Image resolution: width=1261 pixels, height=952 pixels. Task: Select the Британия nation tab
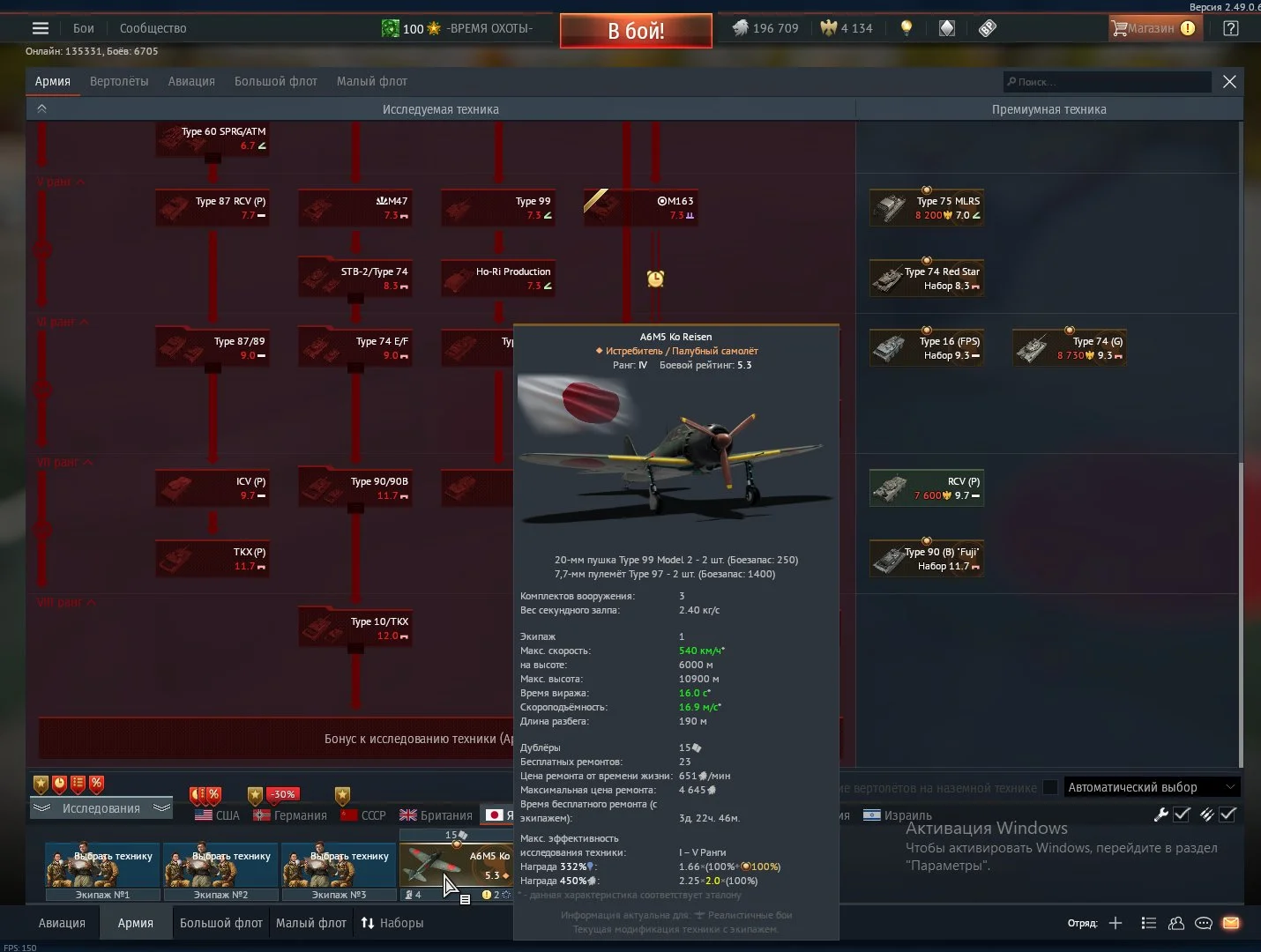tap(436, 815)
